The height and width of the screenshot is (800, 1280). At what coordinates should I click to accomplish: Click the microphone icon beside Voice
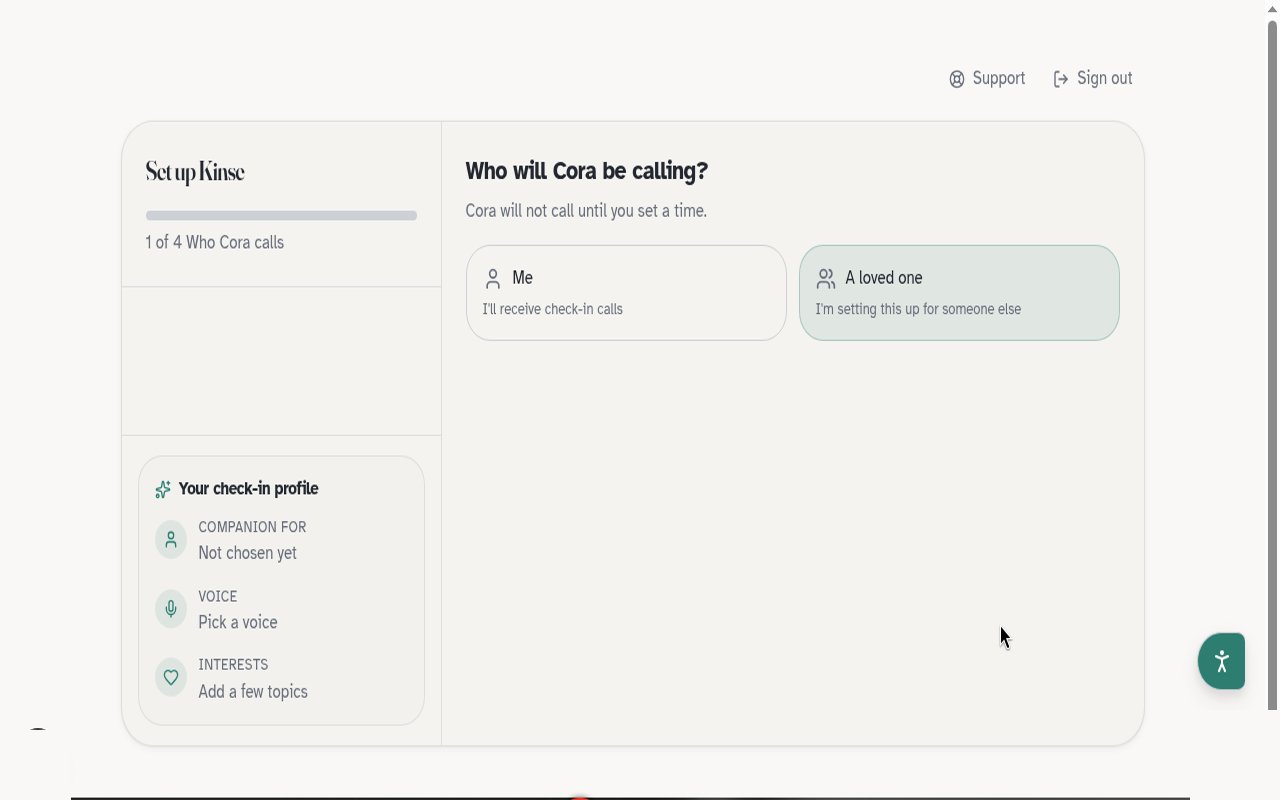[x=171, y=609]
